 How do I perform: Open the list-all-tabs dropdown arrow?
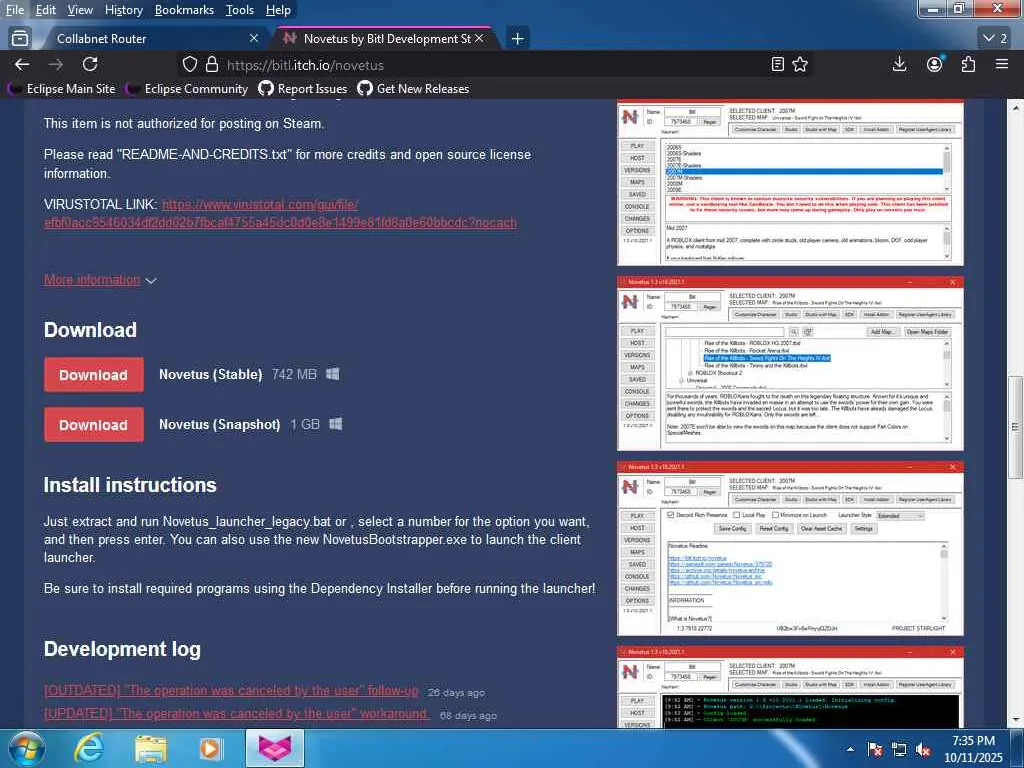[x=995, y=39]
